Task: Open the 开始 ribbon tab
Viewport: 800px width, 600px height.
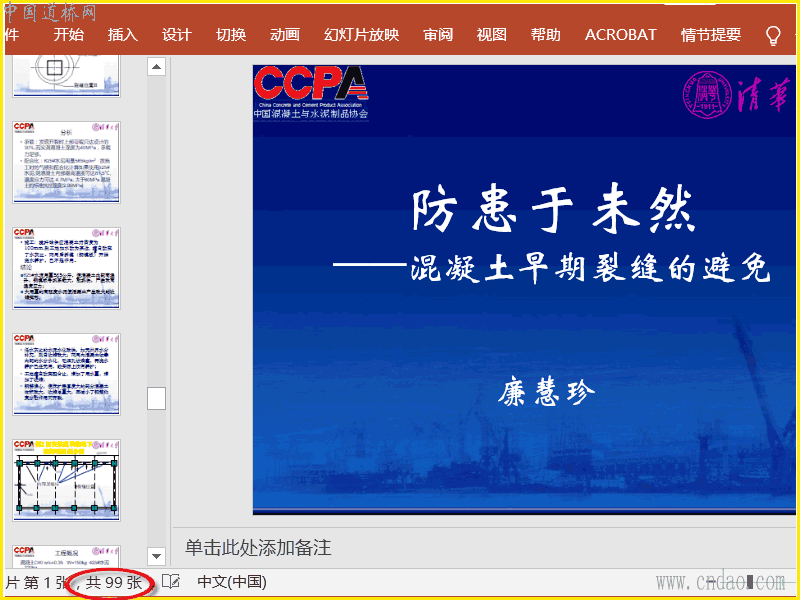Action: 68,35
